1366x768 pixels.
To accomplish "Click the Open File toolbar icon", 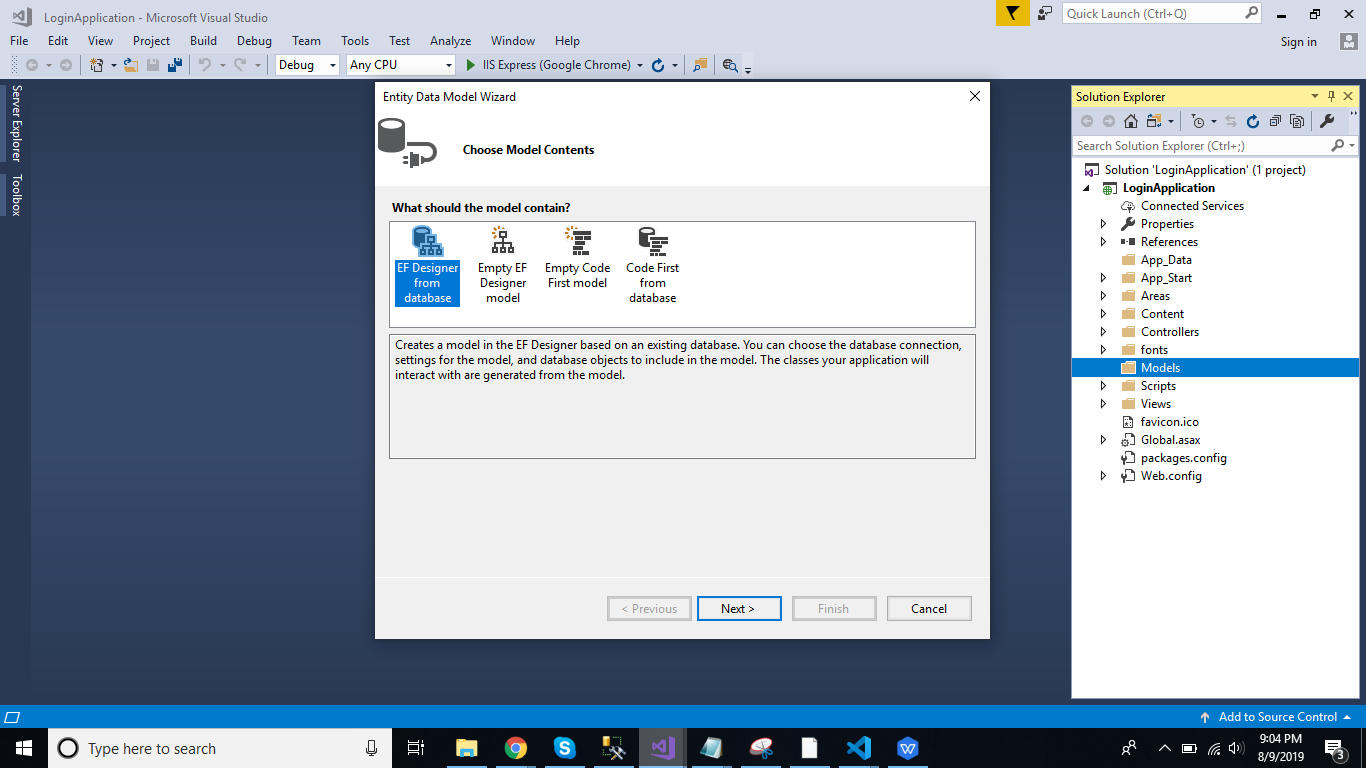I will click(130, 65).
